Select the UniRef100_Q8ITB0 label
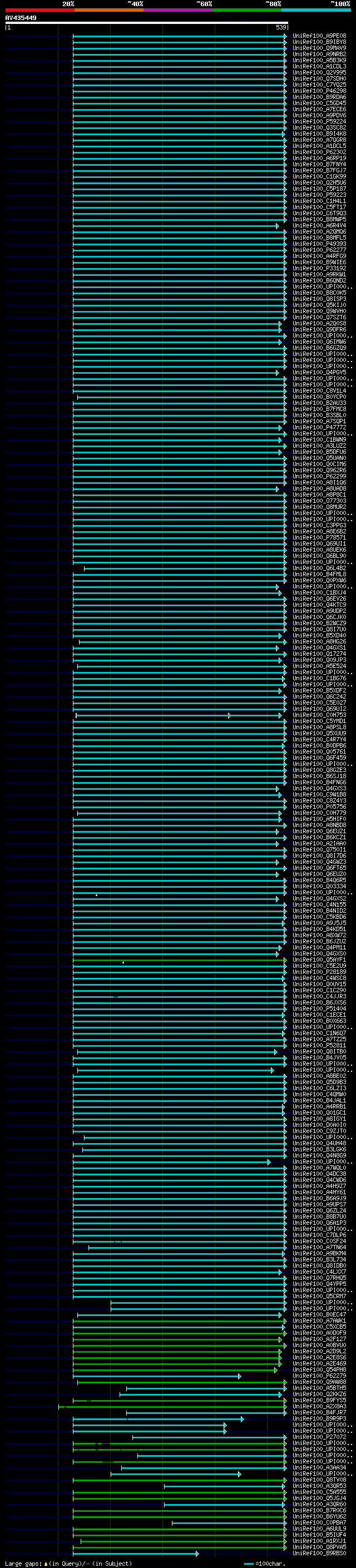 pos(319,1051)
